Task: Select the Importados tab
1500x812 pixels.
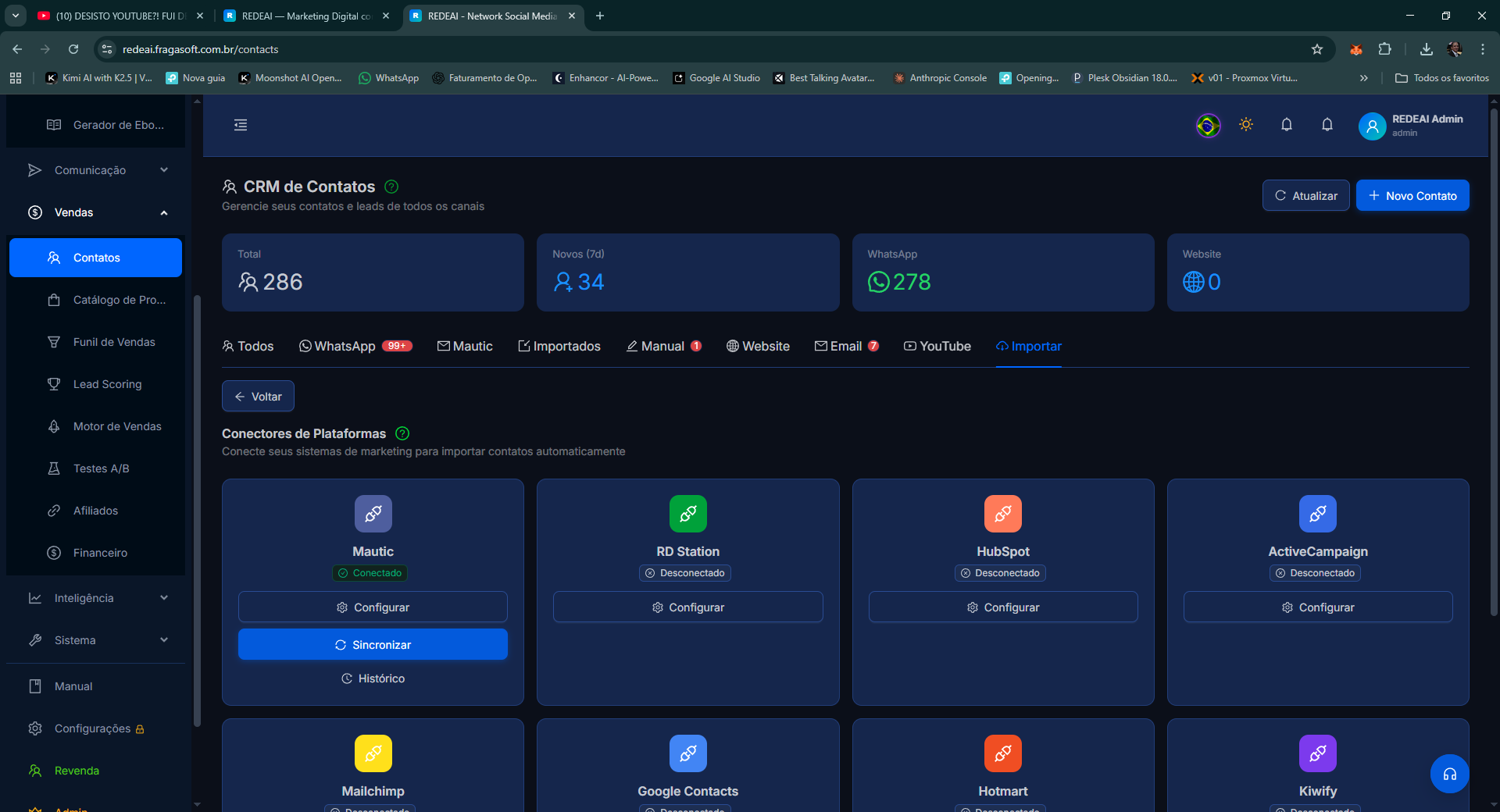Action: click(559, 346)
